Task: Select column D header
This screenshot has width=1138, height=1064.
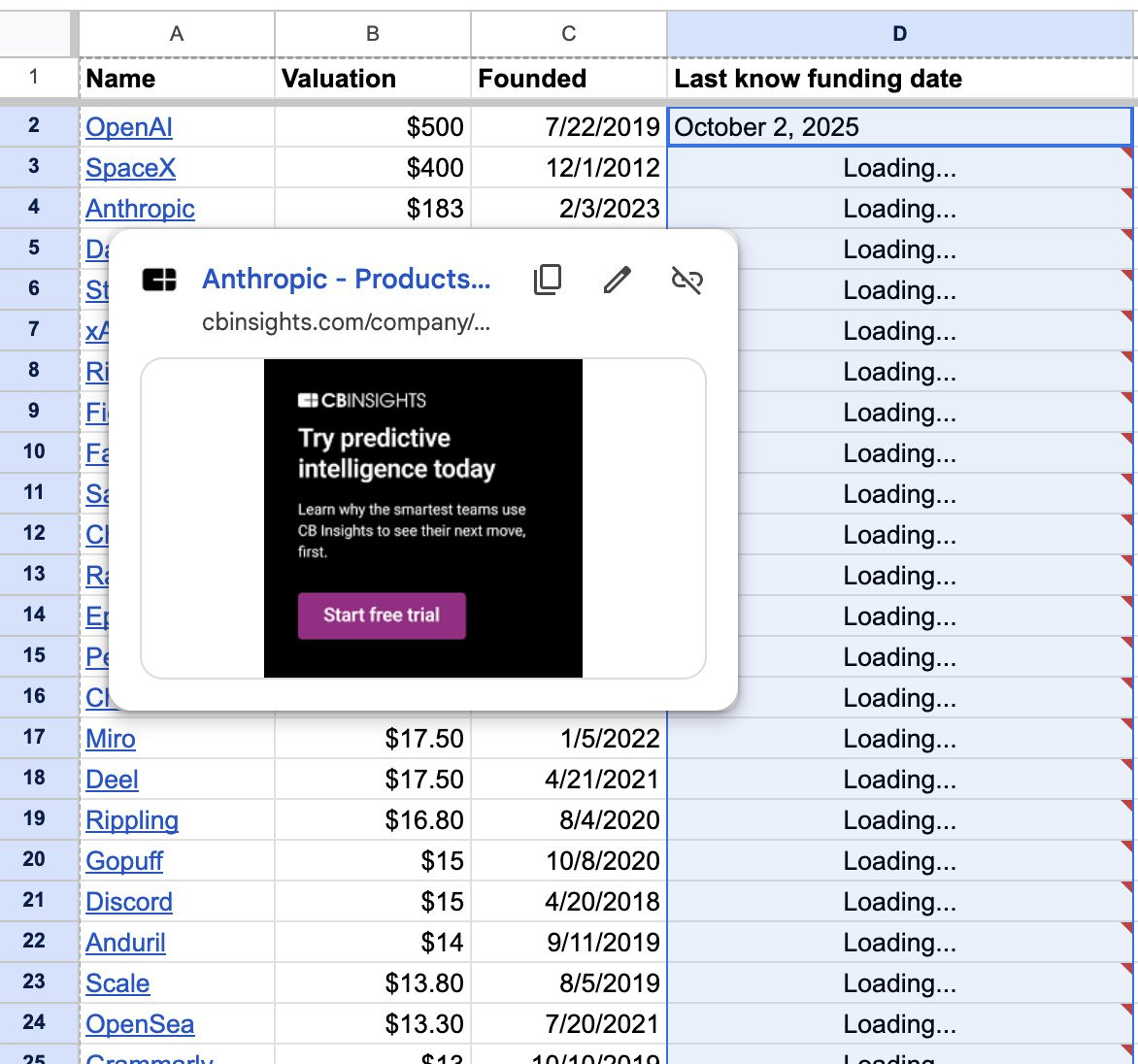Action: click(x=899, y=33)
